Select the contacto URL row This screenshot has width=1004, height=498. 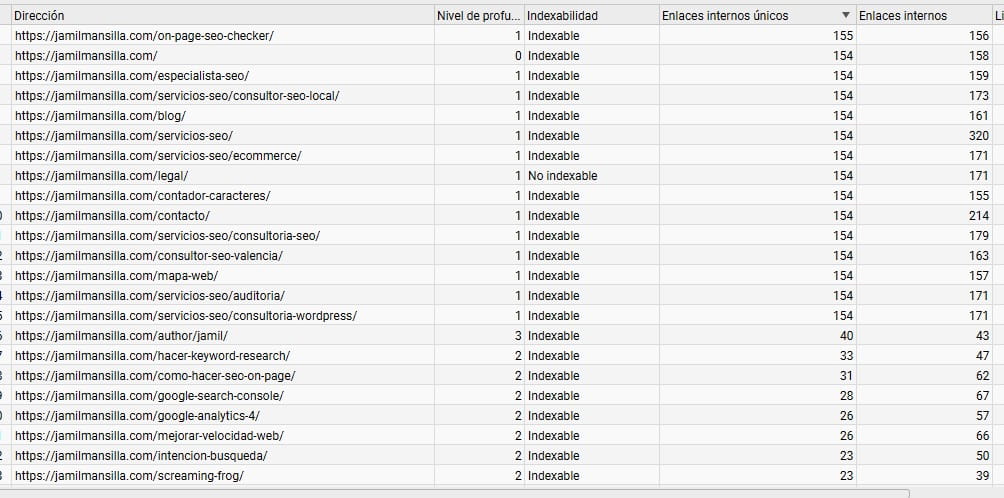[x=112, y=216]
